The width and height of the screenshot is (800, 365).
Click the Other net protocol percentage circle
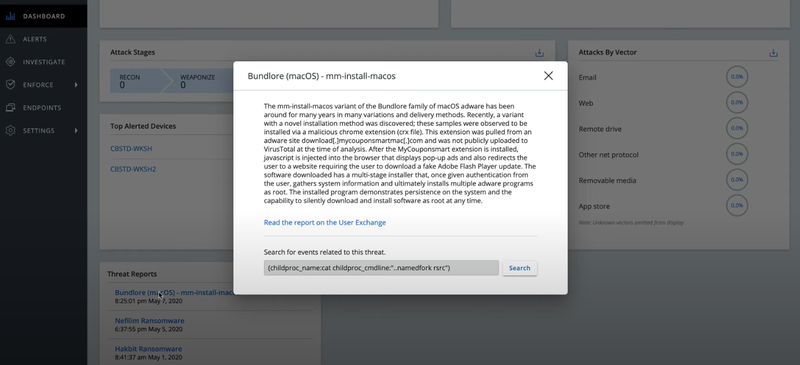click(x=737, y=154)
